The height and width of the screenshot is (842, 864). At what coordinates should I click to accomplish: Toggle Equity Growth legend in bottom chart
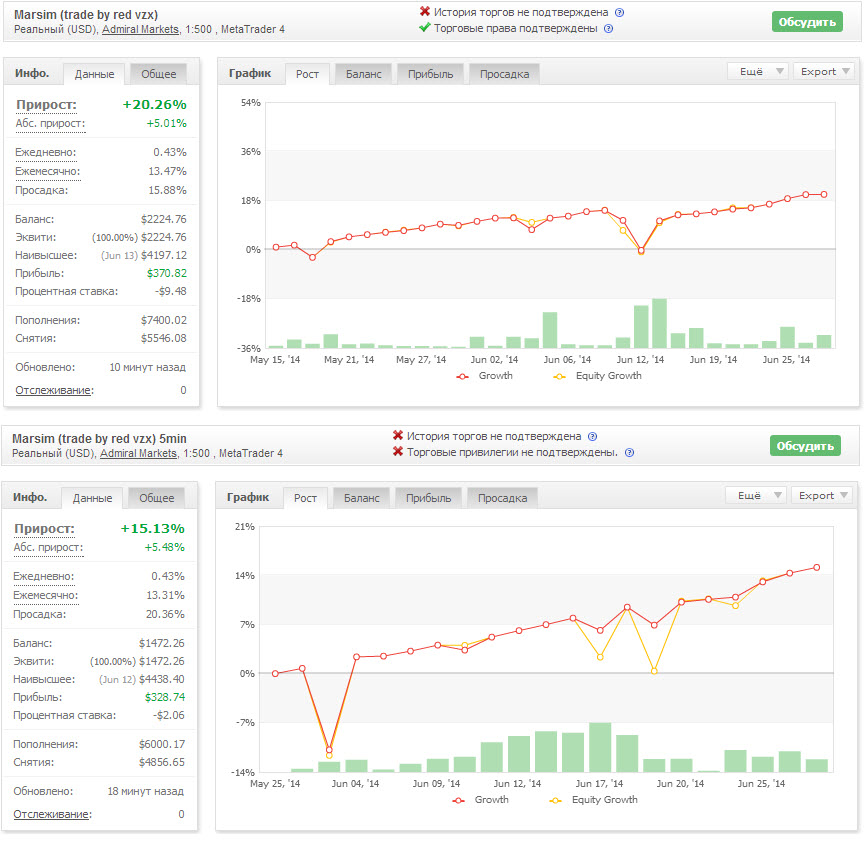[x=593, y=800]
